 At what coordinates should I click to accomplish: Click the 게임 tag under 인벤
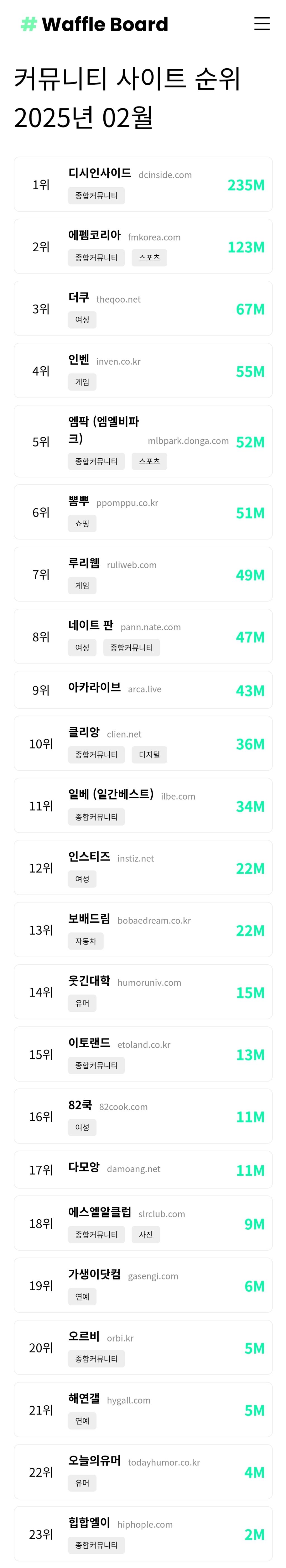pos(82,382)
